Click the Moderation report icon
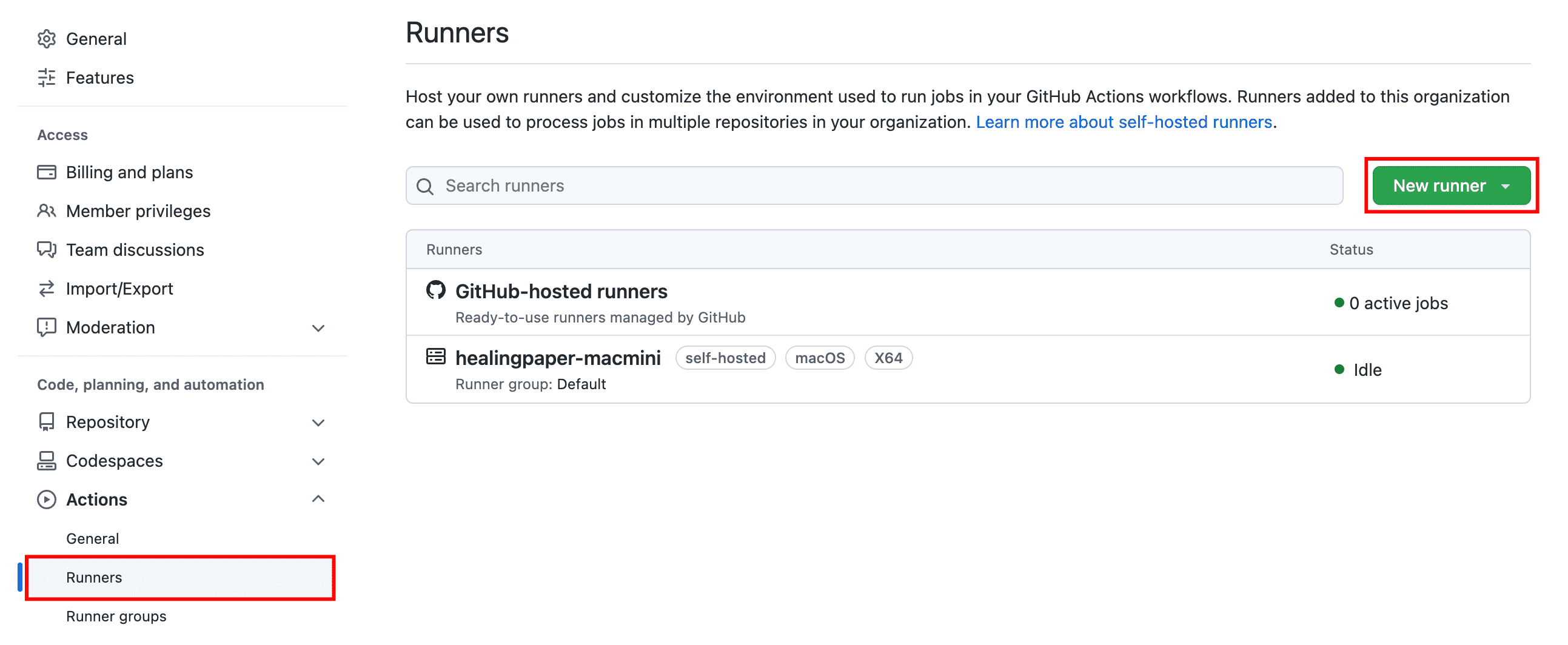The height and width of the screenshot is (645, 1568). pos(47,327)
